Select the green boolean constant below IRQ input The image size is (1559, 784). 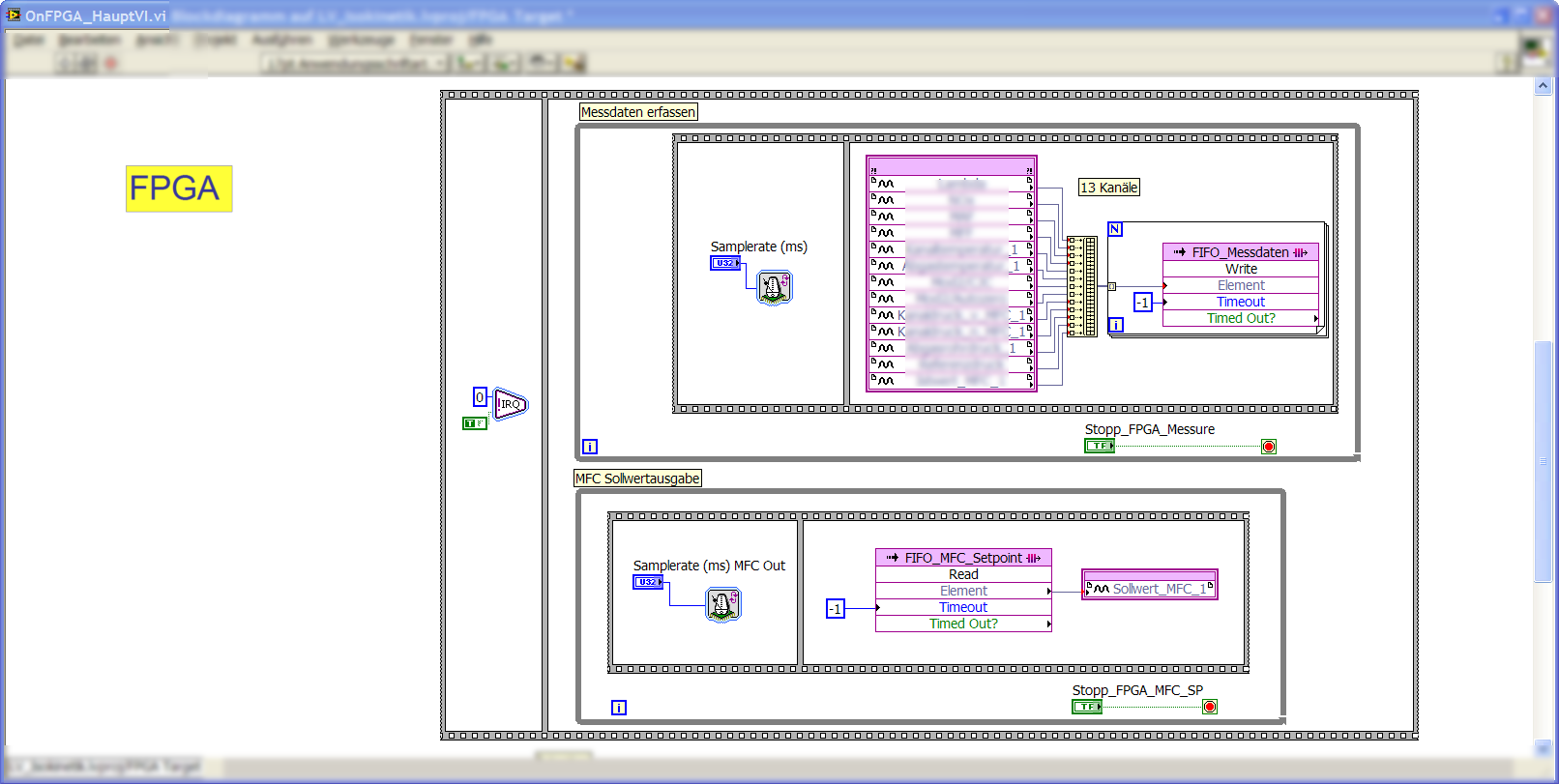tap(474, 423)
